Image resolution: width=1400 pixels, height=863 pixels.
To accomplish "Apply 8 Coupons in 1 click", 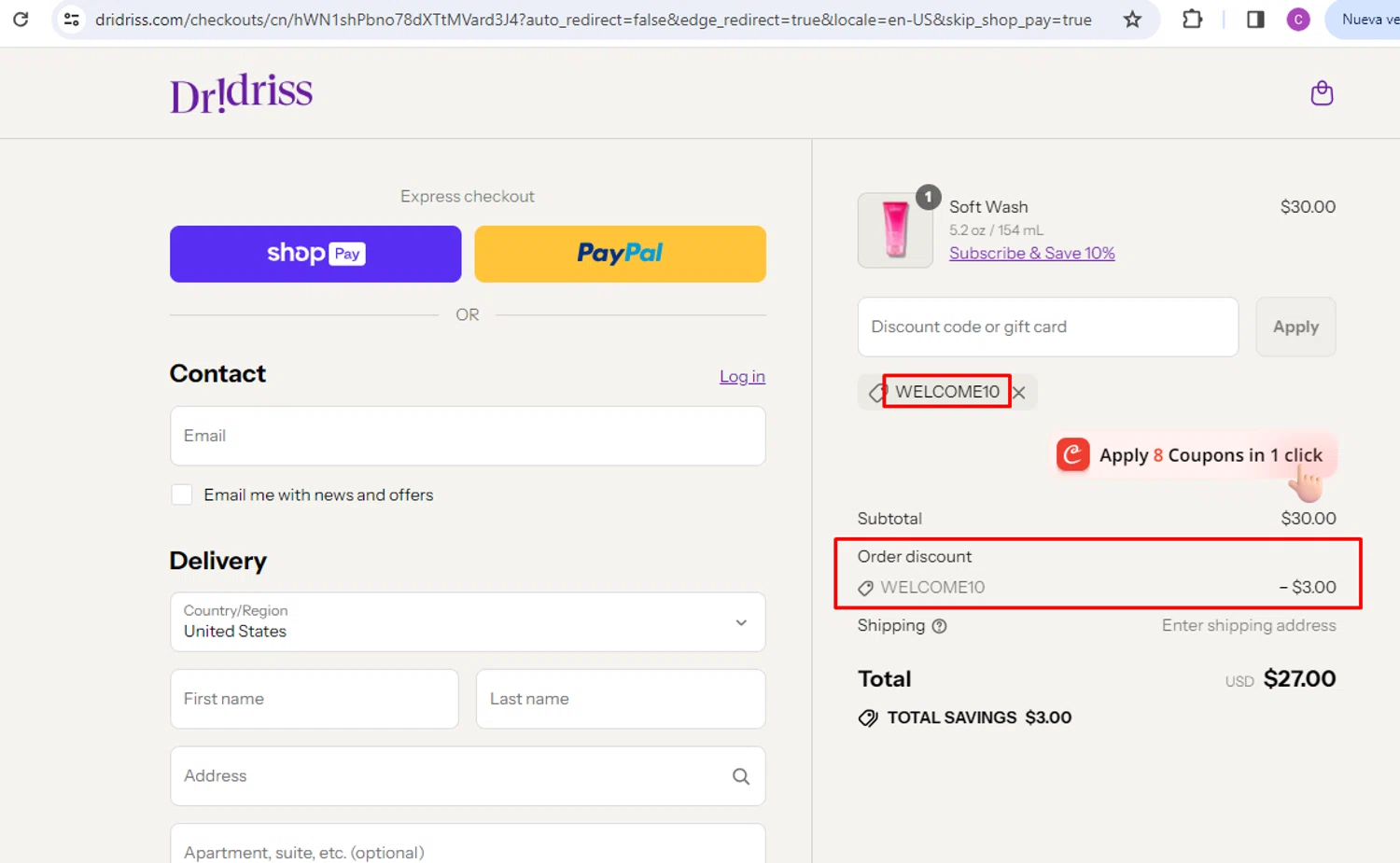I will coord(1195,455).
